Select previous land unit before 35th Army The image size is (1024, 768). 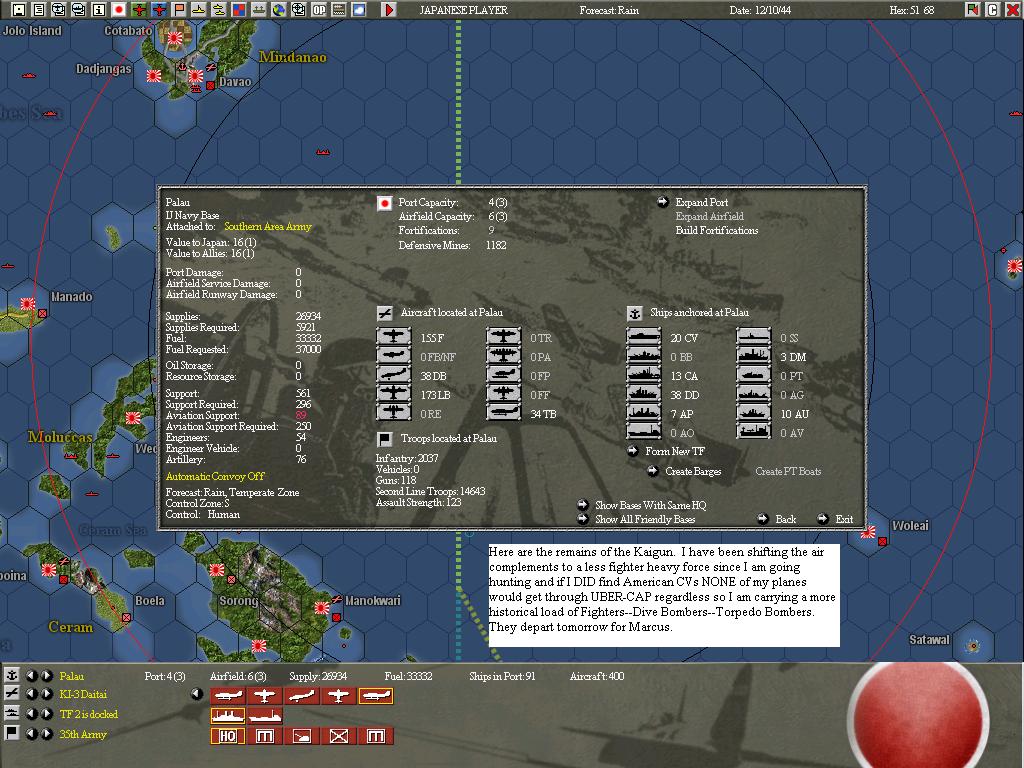(x=31, y=734)
